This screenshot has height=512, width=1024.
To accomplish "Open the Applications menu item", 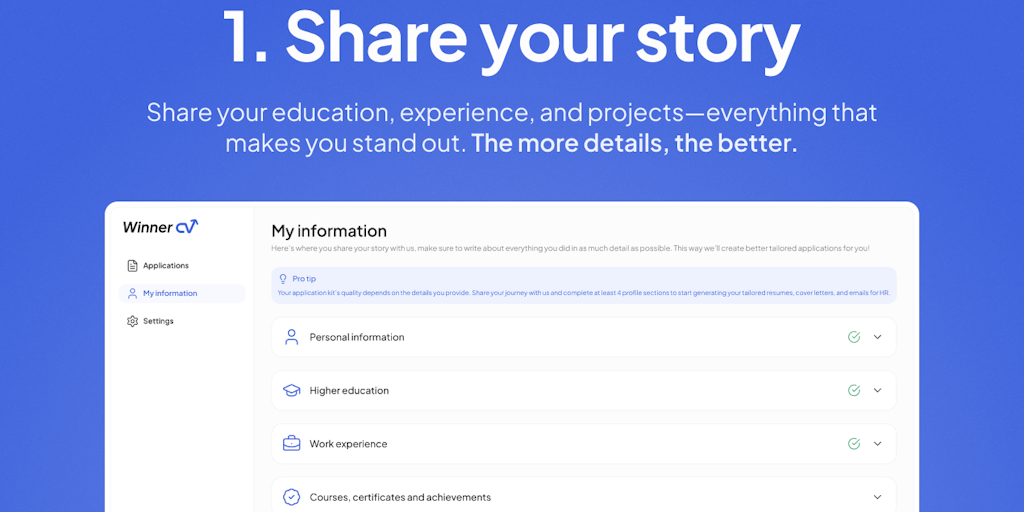I will pos(166,266).
